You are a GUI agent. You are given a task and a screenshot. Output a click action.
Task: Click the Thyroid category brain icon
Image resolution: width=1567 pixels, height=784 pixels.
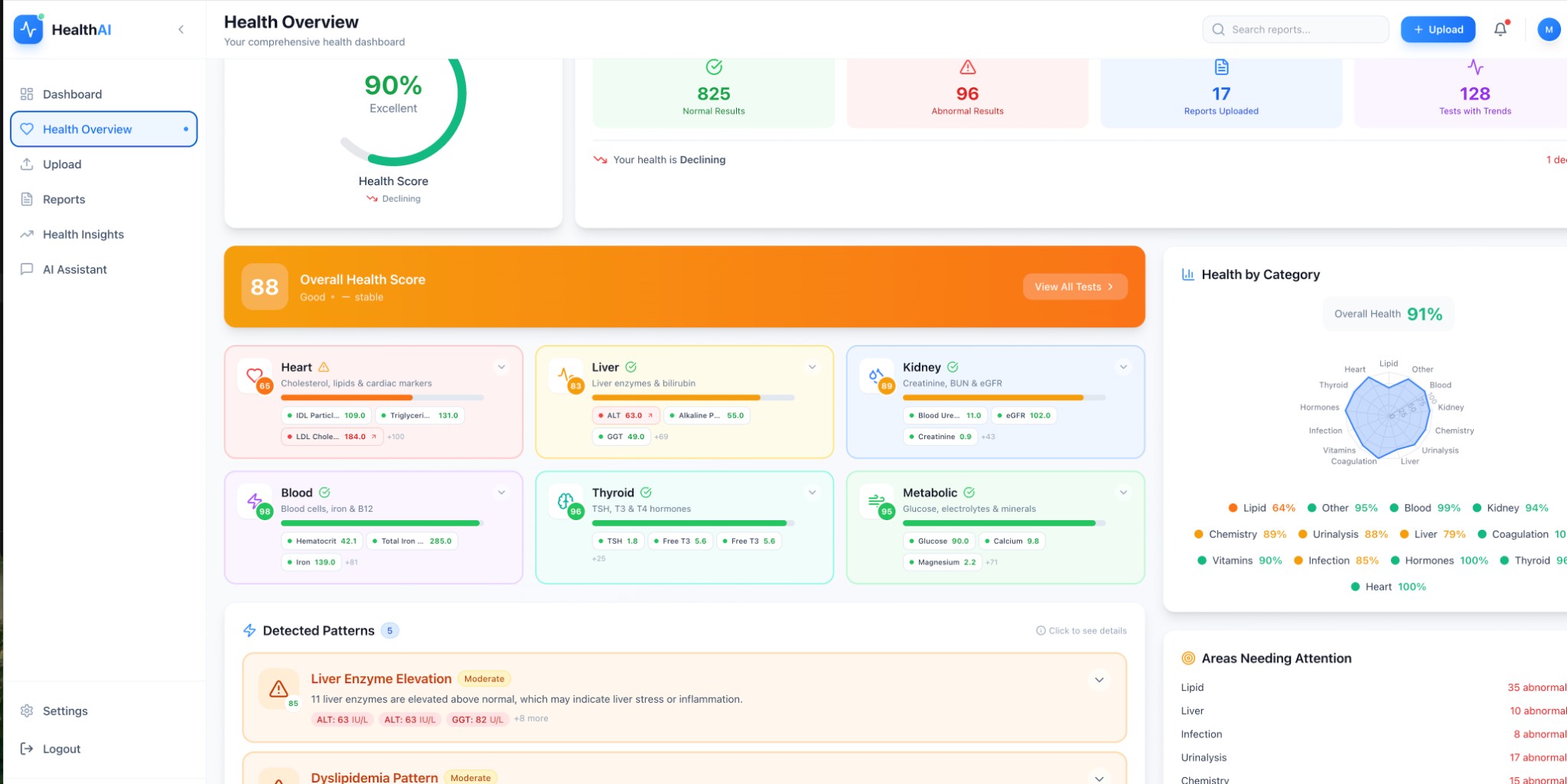pos(565,501)
